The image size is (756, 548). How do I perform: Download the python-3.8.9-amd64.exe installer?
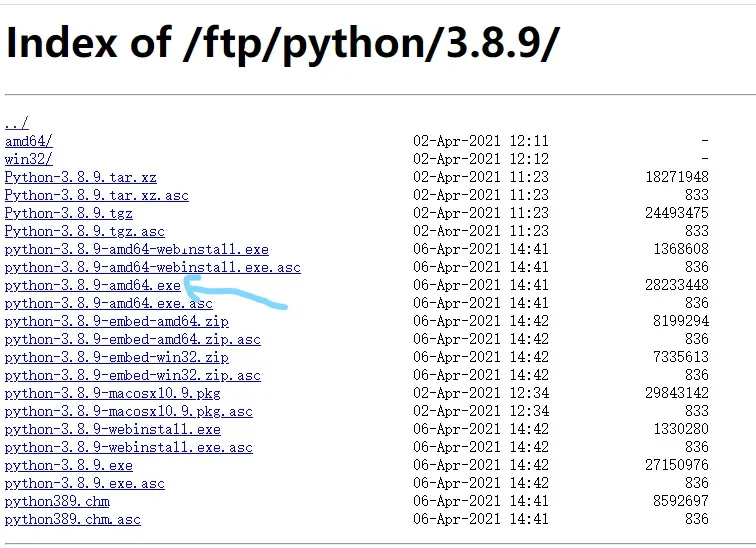click(92, 285)
